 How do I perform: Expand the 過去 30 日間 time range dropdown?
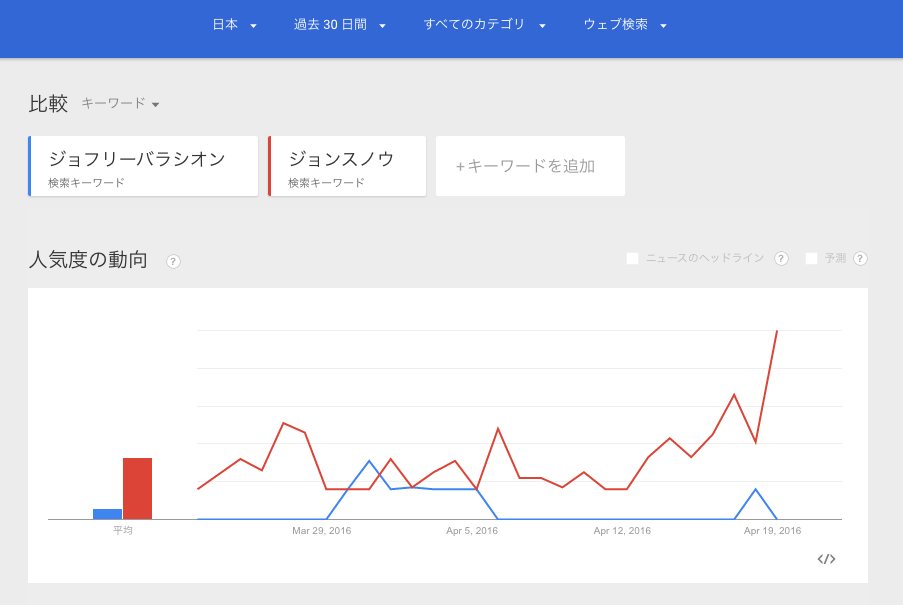340,25
